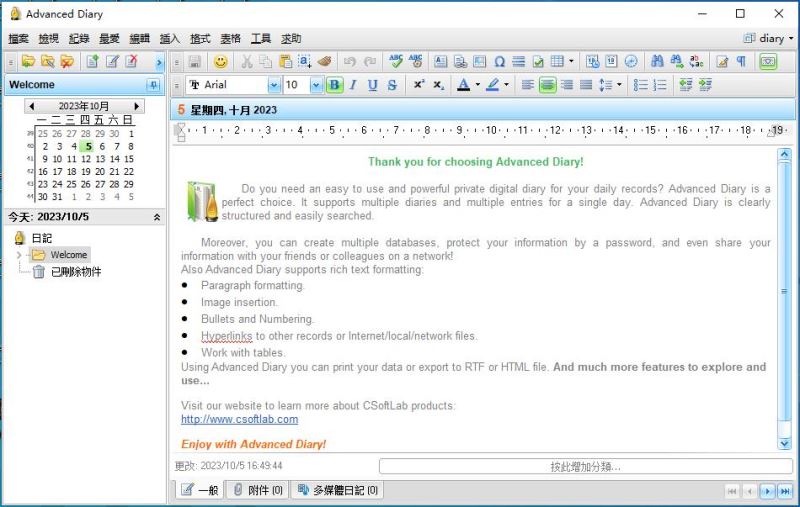Image resolution: width=800 pixels, height=507 pixels.
Task: Decrease paragraph indent
Action: (x=686, y=85)
